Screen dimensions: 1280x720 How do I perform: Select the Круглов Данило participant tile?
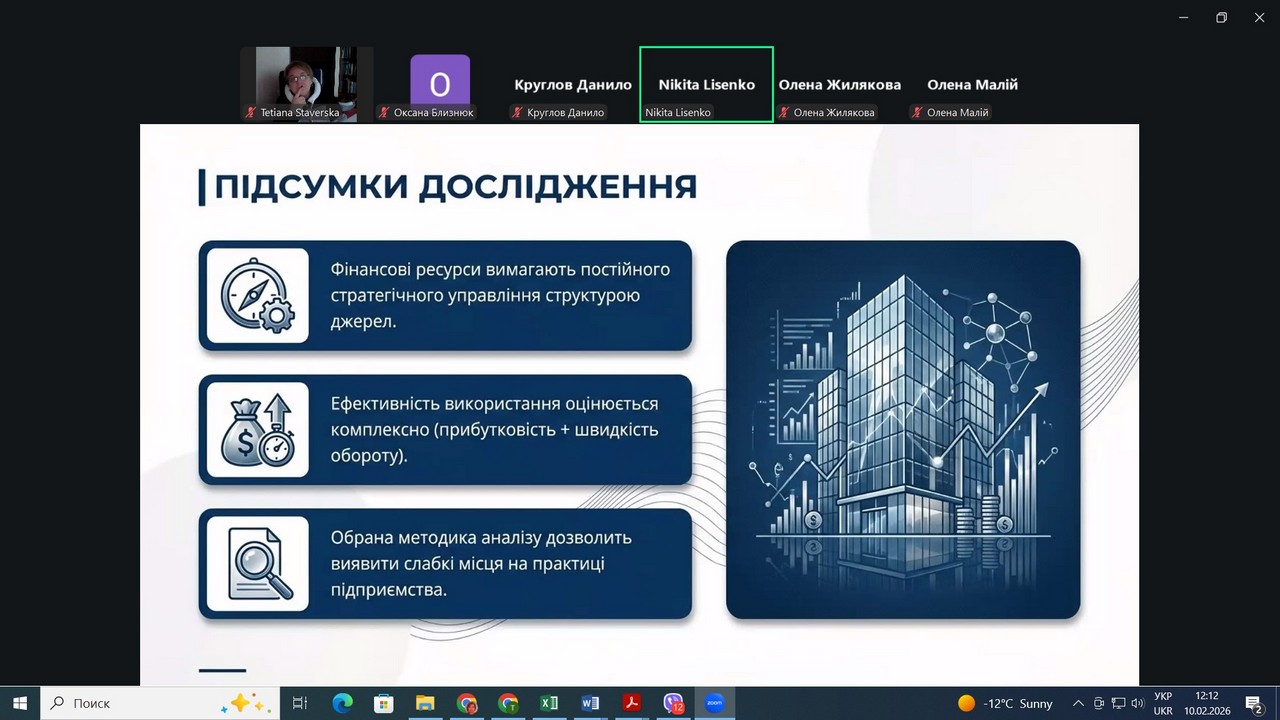tap(573, 85)
